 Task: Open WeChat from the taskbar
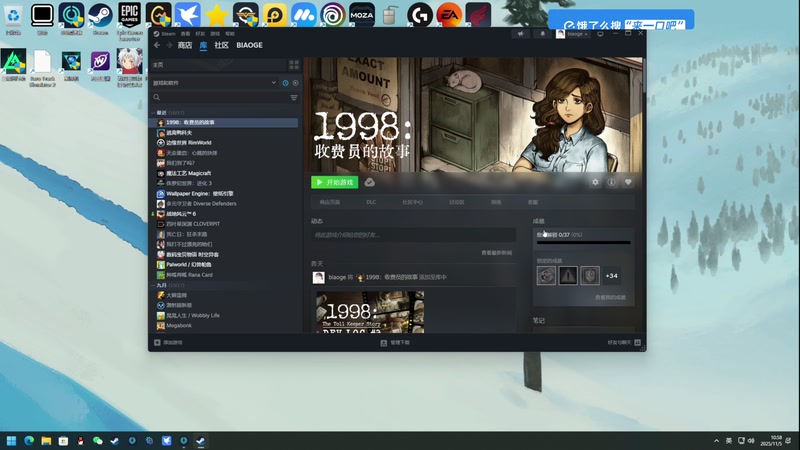click(x=97, y=441)
